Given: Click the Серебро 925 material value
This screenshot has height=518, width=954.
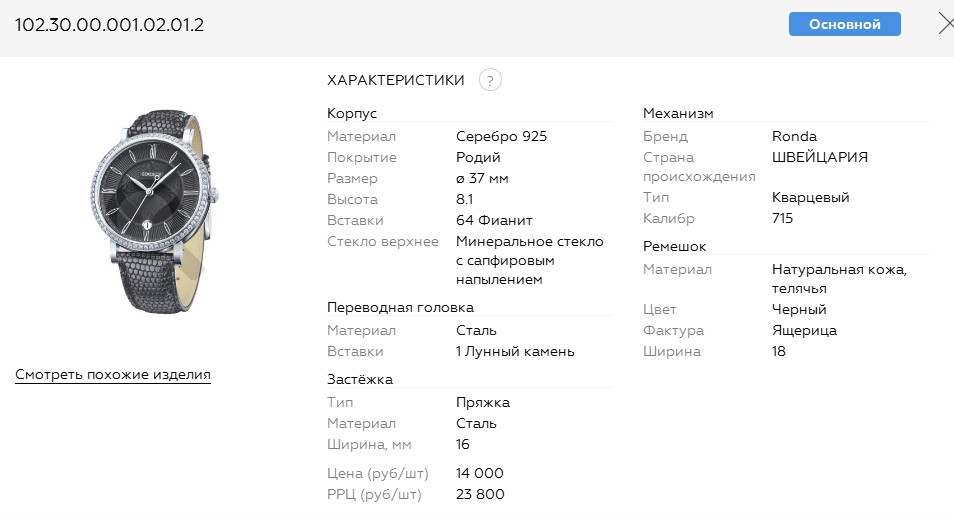Looking at the screenshot, I should point(502,137).
